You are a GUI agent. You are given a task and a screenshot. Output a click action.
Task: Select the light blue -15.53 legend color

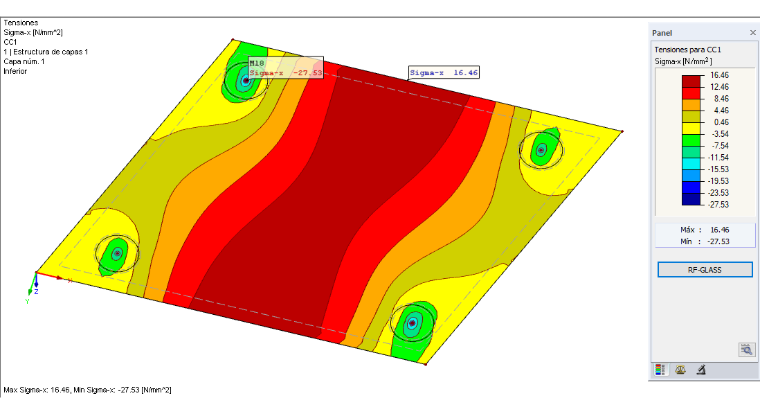pyautogui.click(x=691, y=175)
